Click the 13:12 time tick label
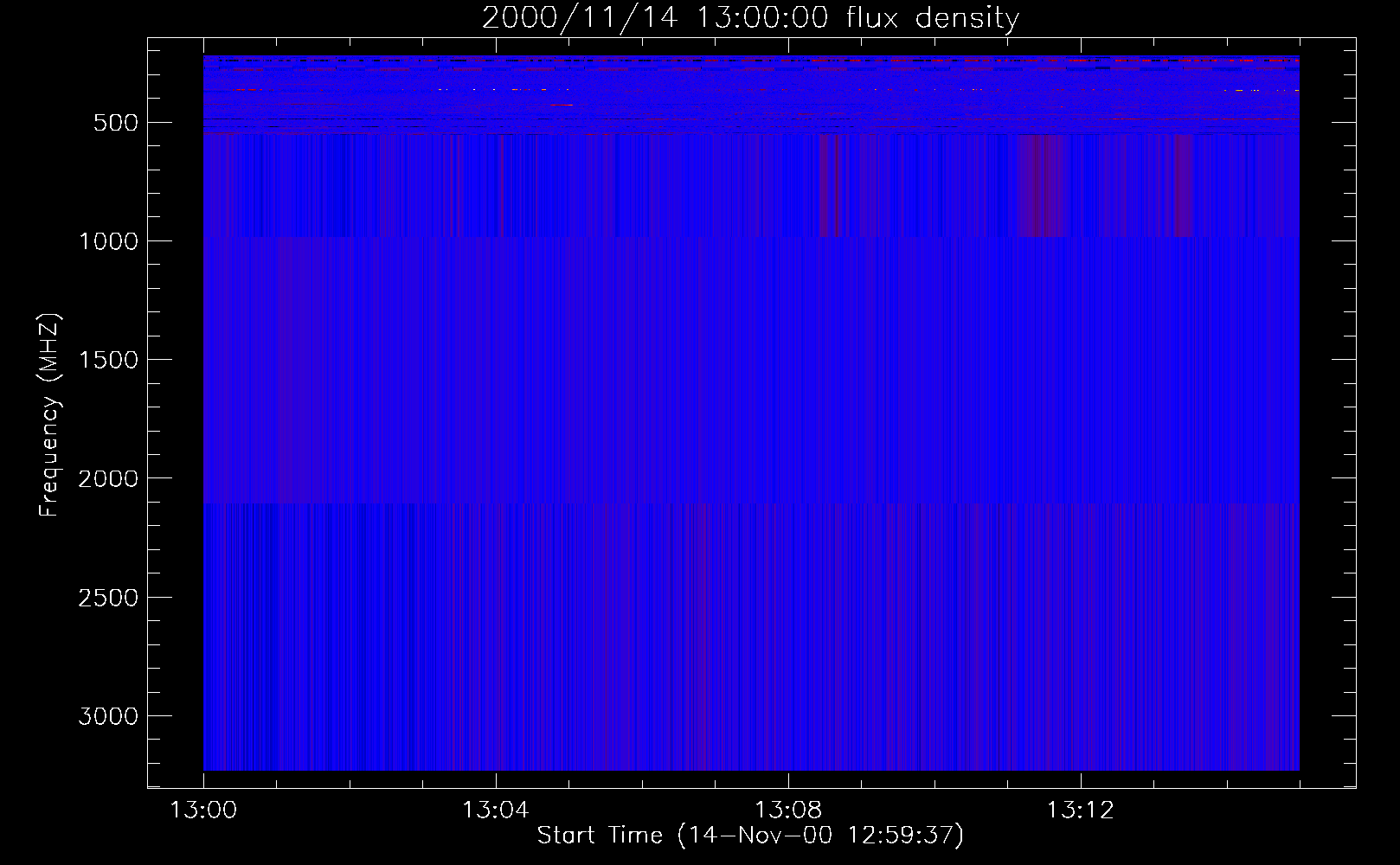Image resolution: width=1400 pixels, height=865 pixels. pyautogui.click(x=1080, y=811)
